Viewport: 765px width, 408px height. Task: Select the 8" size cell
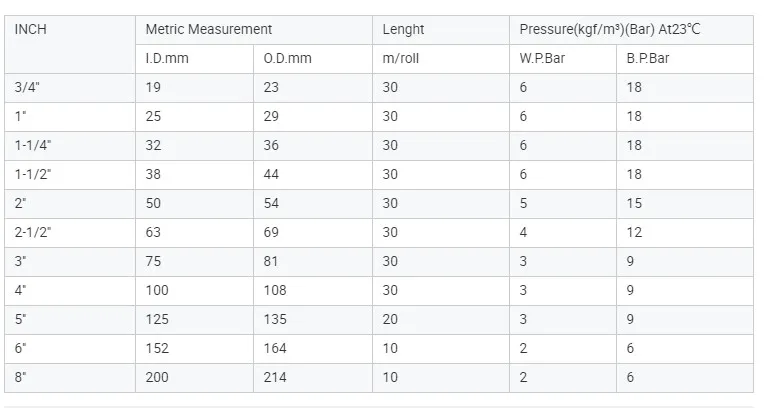pyautogui.click(x=20, y=377)
